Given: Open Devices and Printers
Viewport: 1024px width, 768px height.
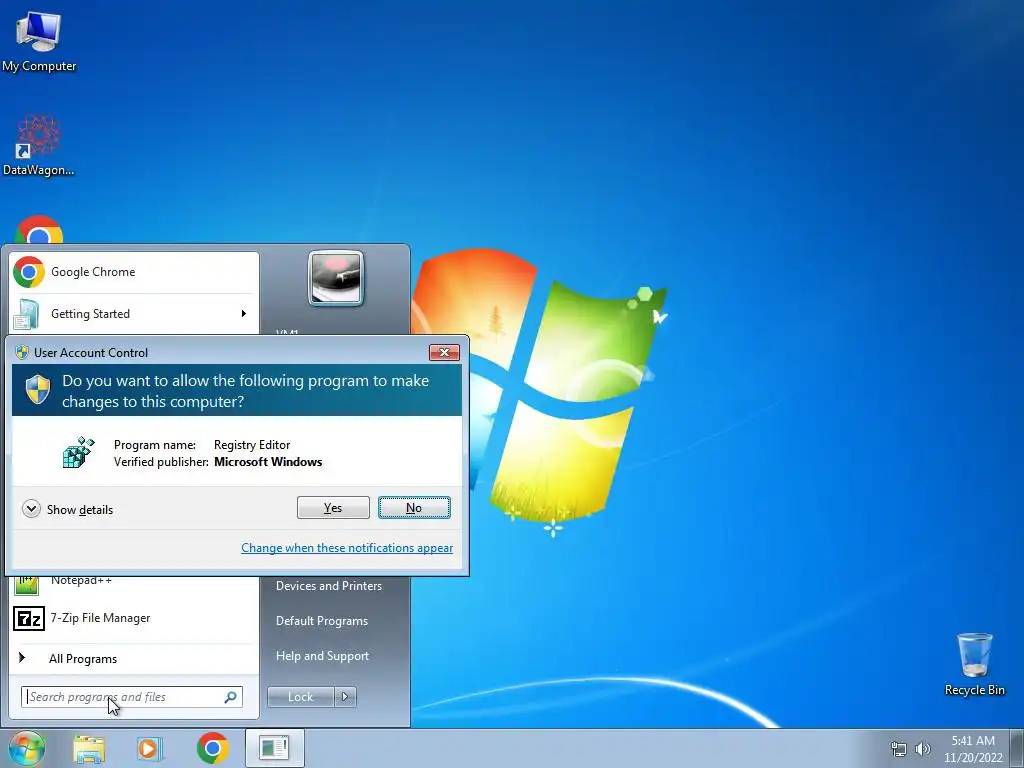Looking at the screenshot, I should pos(329,586).
